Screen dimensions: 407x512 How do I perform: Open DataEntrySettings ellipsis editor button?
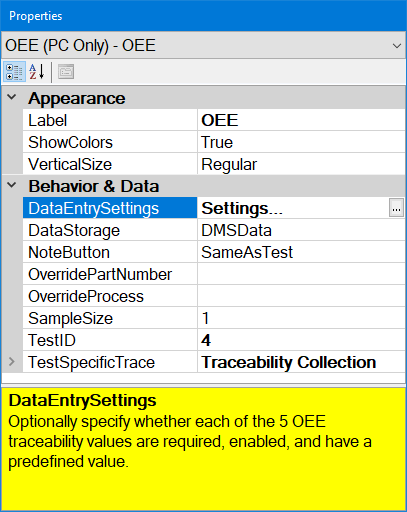click(x=396, y=208)
